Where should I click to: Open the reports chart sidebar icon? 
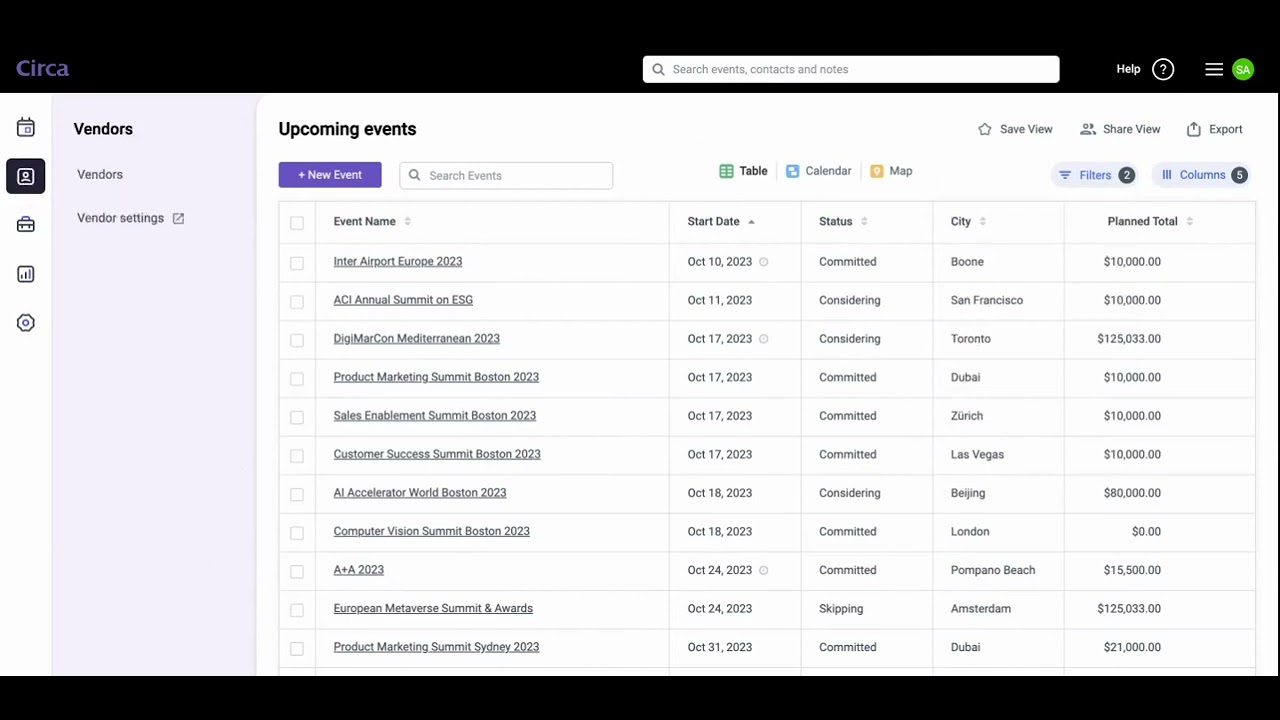click(x=26, y=274)
